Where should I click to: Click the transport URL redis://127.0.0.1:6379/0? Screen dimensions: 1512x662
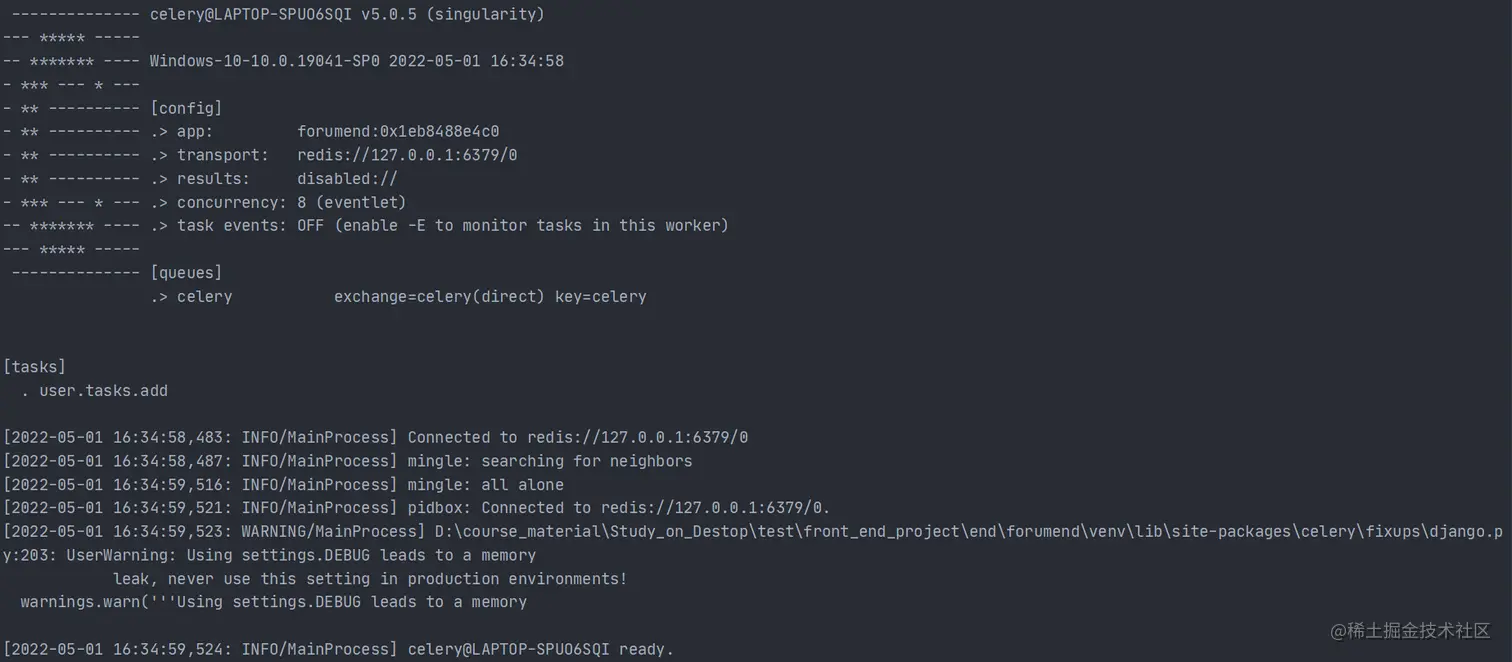click(x=407, y=155)
